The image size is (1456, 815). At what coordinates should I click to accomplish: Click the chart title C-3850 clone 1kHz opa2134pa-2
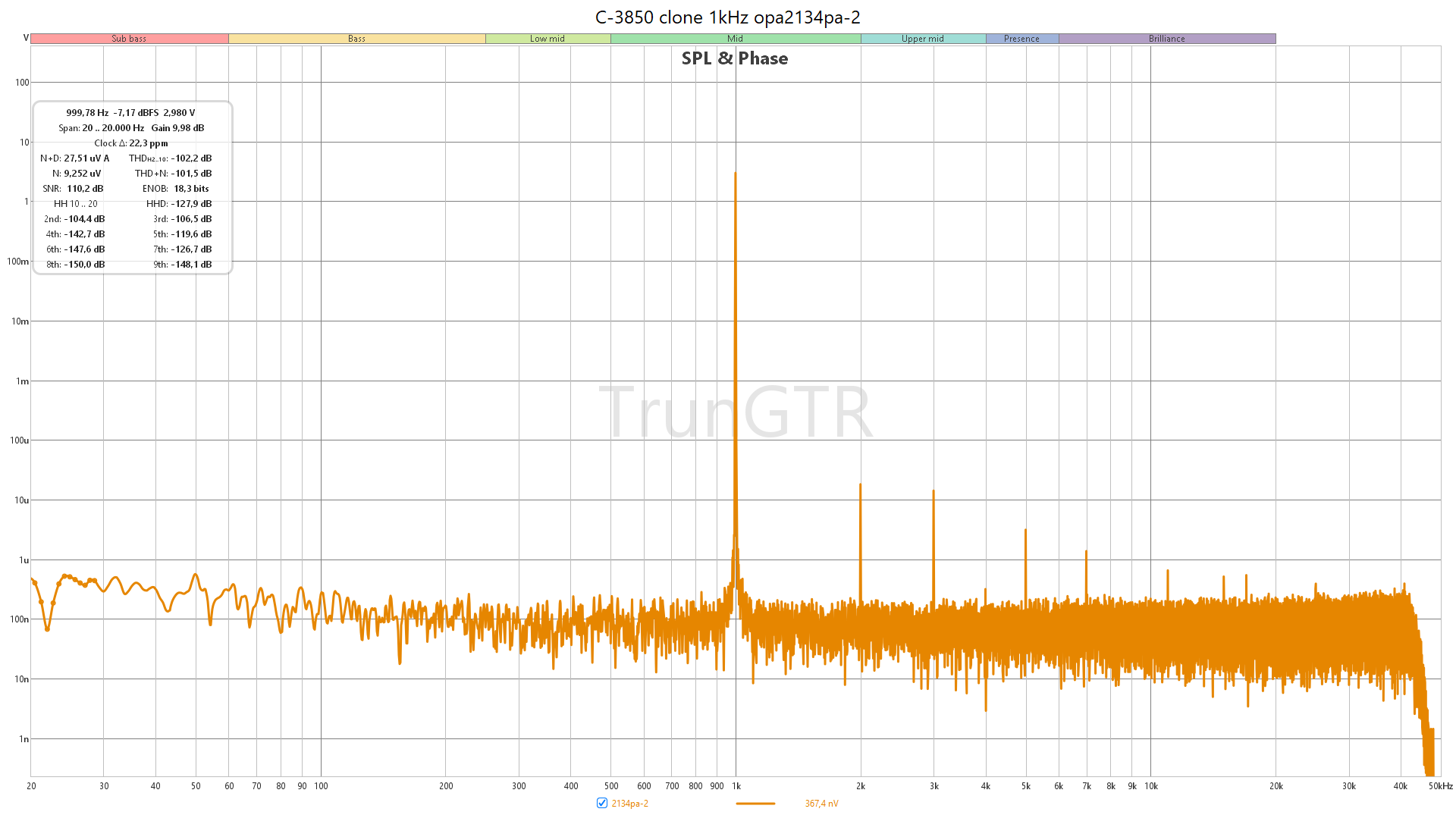pyautogui.click(x=728, y=17)
